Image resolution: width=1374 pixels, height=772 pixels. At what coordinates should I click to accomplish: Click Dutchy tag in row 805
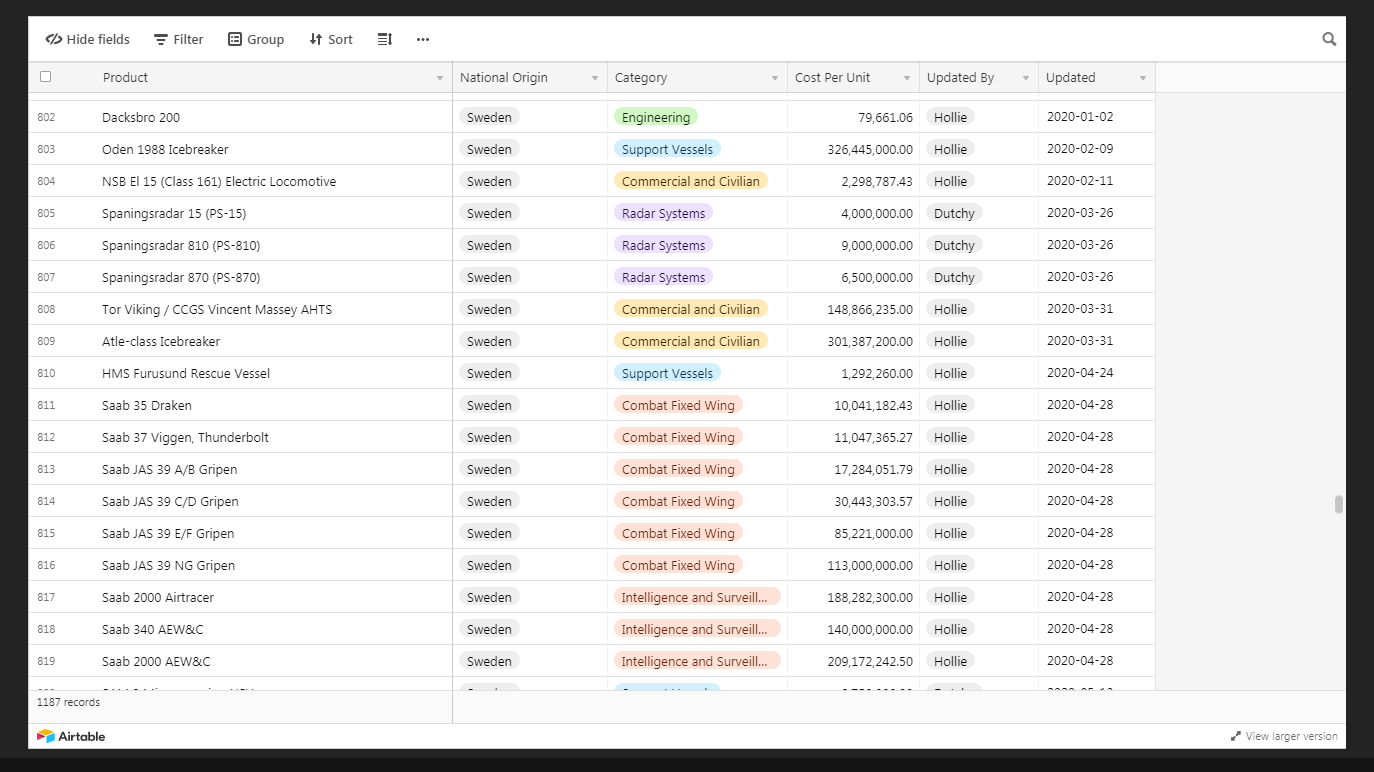click(x=954, y=213)
